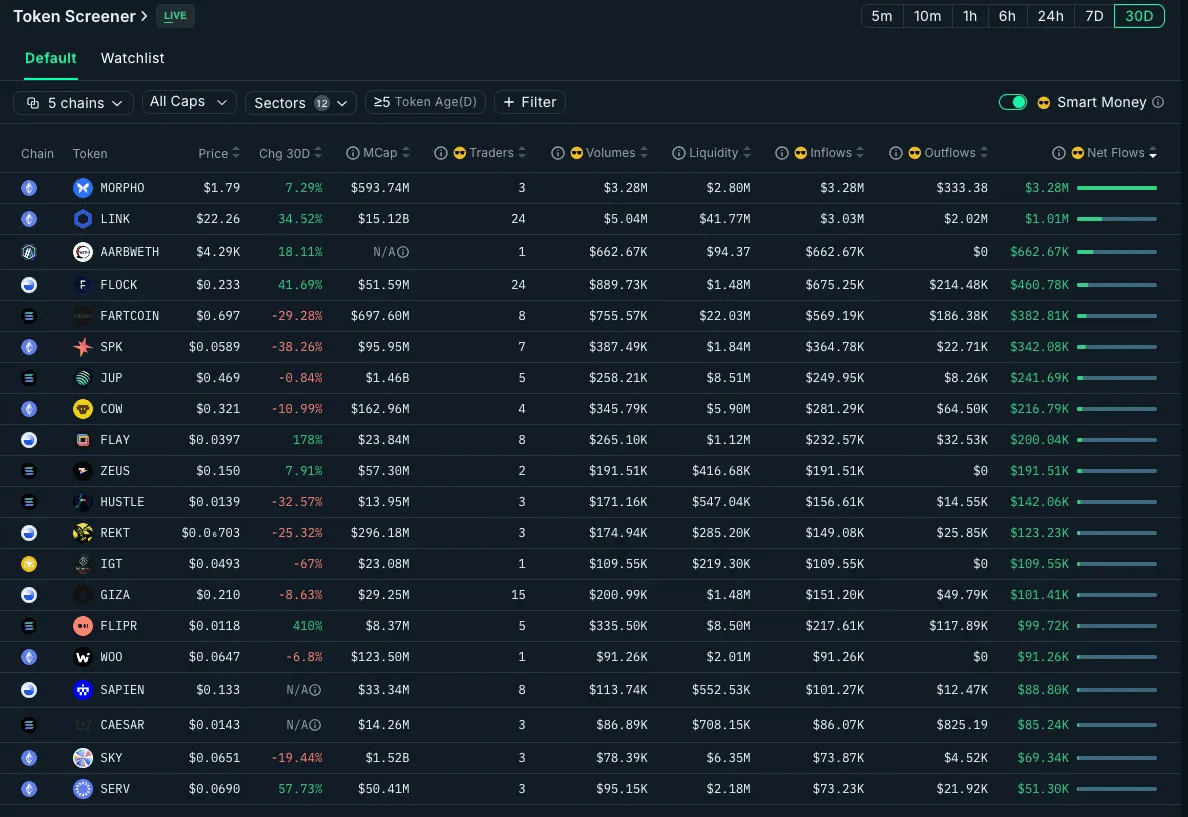1188x817 pixels.
Task: Click the FLOCK token logo
Action: 83,285
